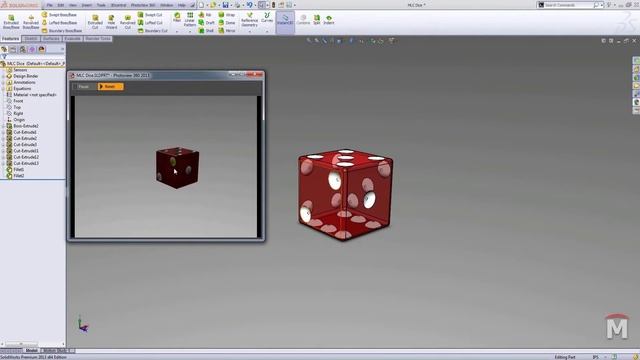Select Revolved Cut tool
This screenshot has width=640, height=360.
pos(127,21)
